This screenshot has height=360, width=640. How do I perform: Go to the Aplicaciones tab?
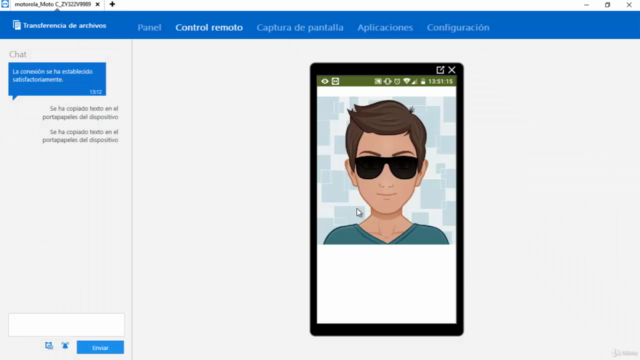pos(385,27)
